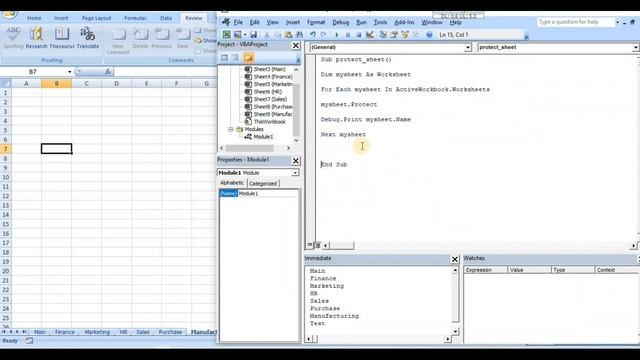
Task: Toggle Folders icon in Project panel
Action: [248, 58]
